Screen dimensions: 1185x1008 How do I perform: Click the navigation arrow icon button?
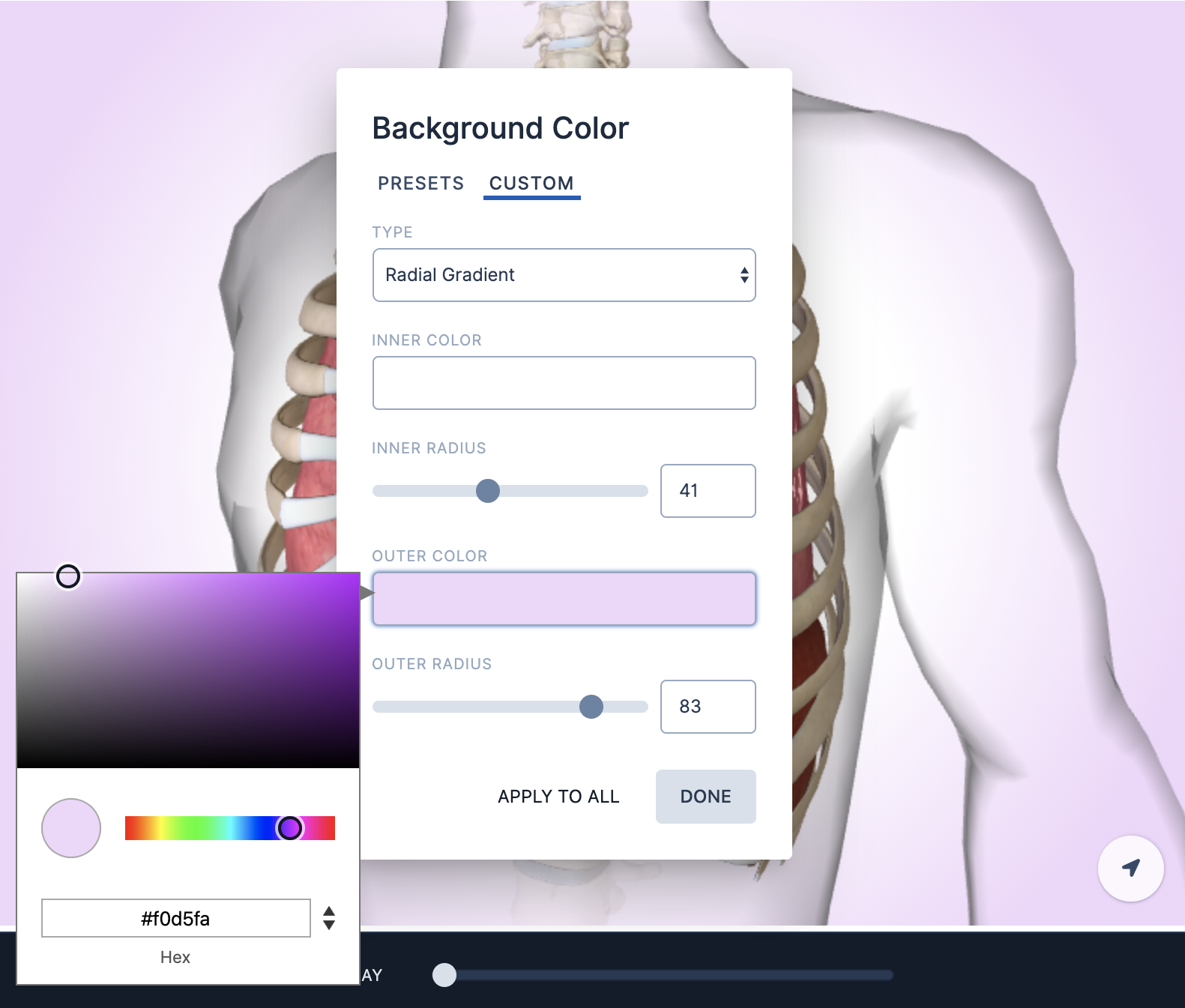click(x=1130, y=868)
